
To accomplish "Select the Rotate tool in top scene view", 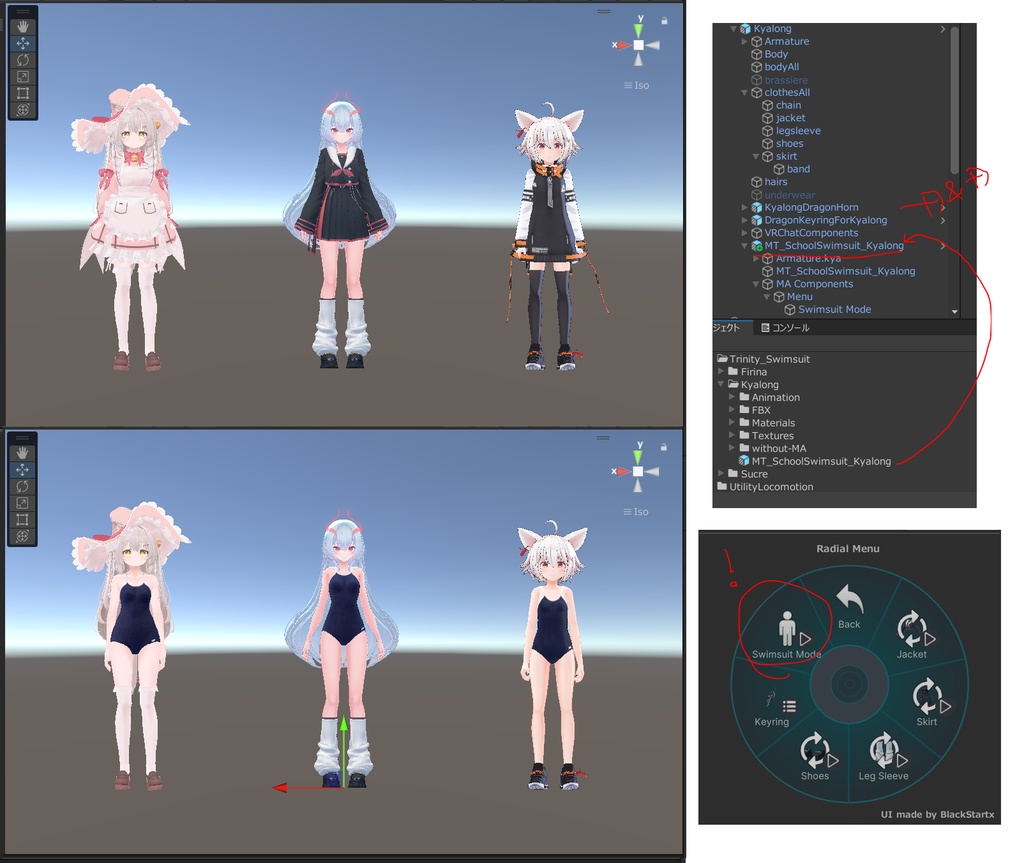I will pyautogui.click(x=23, y=60).
